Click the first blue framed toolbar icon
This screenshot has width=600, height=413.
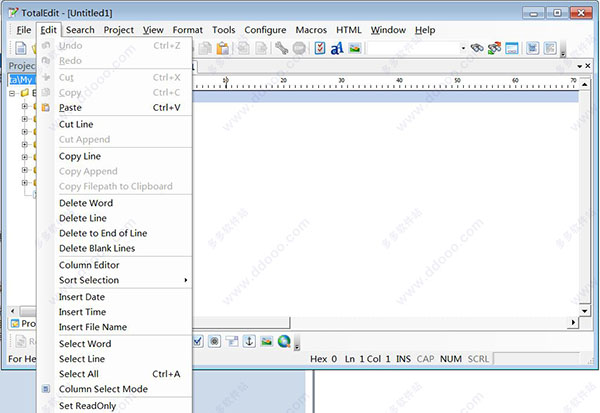click(x=532, y=48)
